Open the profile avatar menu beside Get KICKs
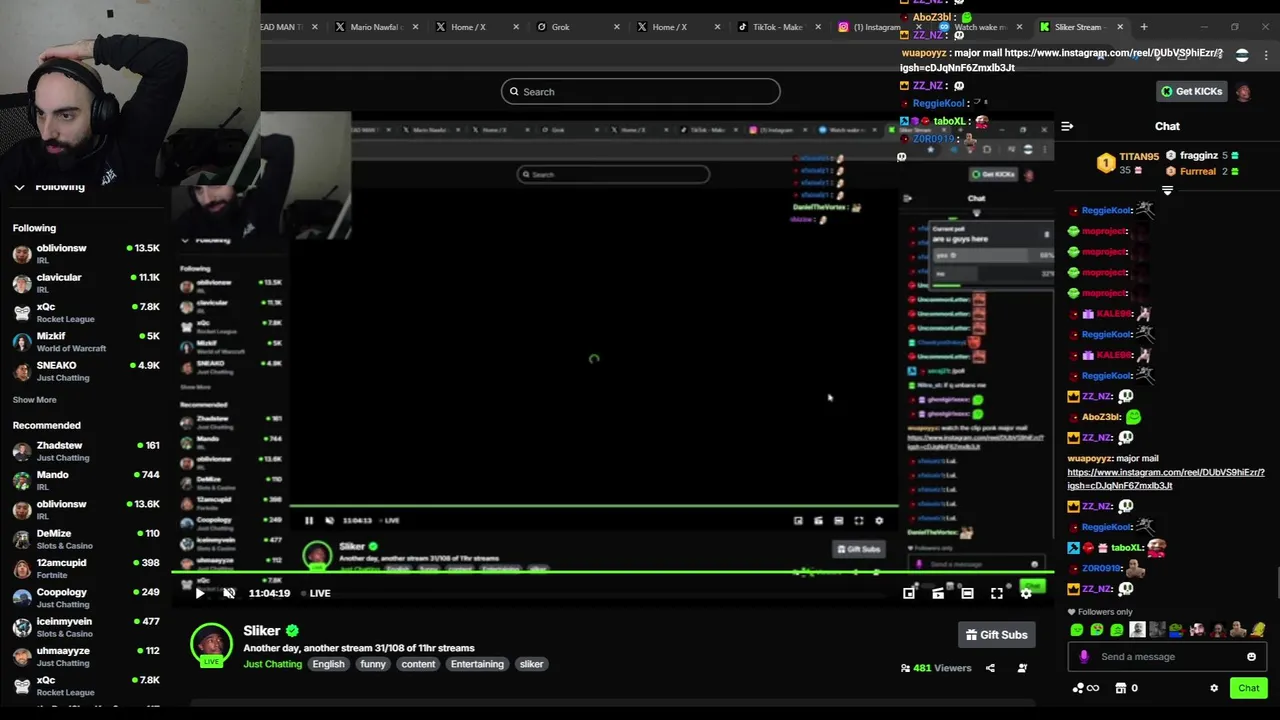 [1243, 92]
